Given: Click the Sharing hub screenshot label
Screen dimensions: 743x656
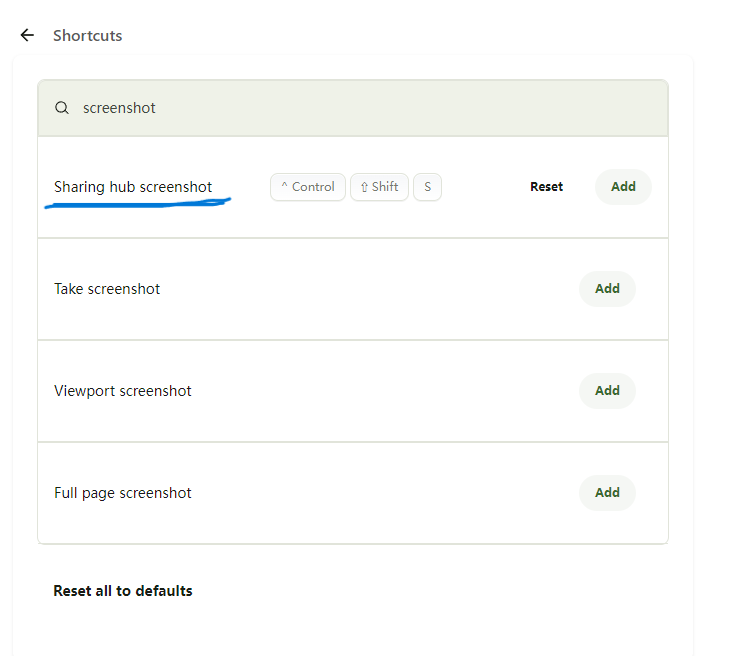Looking at the screenshot, I should pyautogui.click(x=133, y=187).
